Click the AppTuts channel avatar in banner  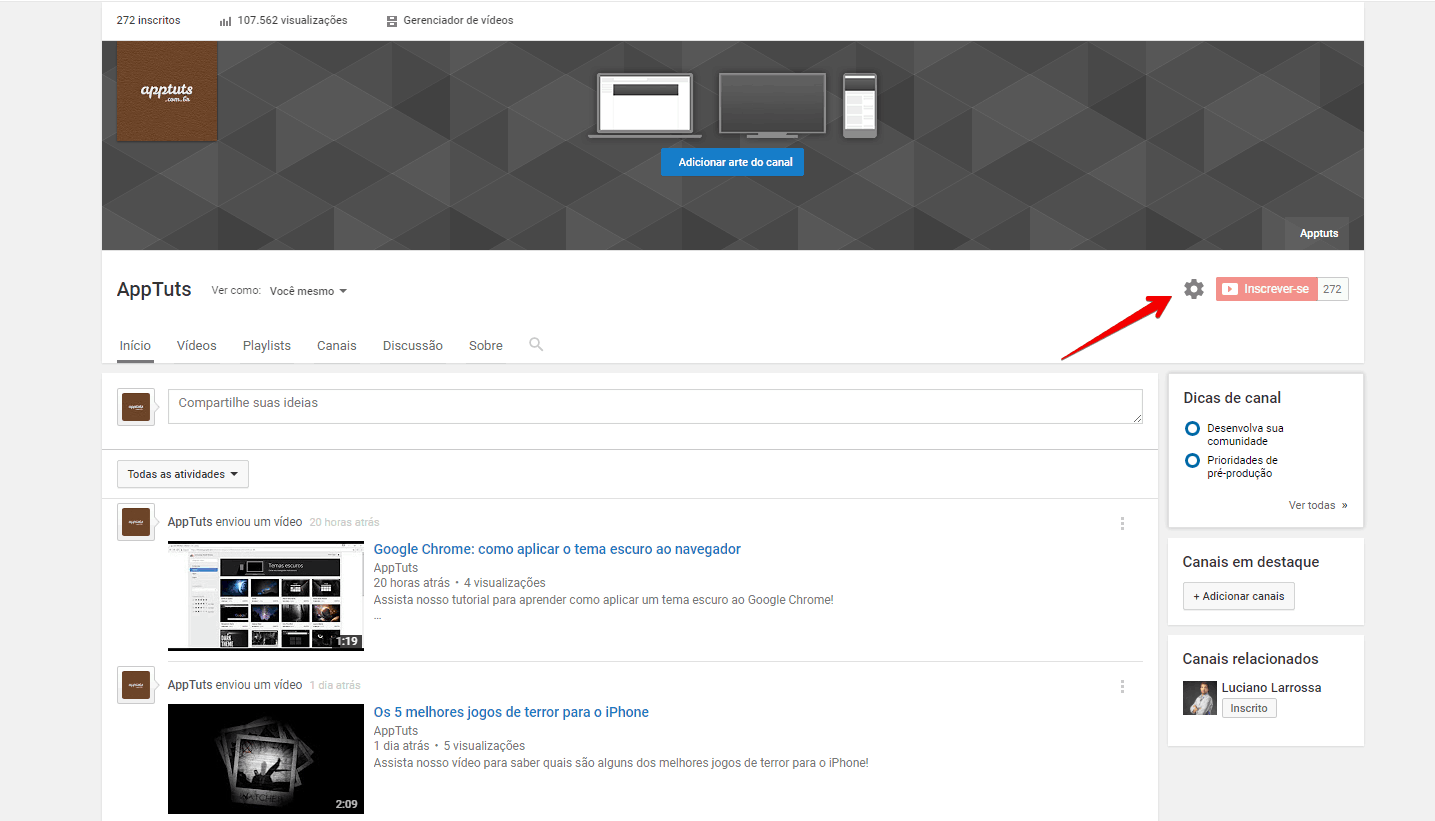[x=167, y=91]
